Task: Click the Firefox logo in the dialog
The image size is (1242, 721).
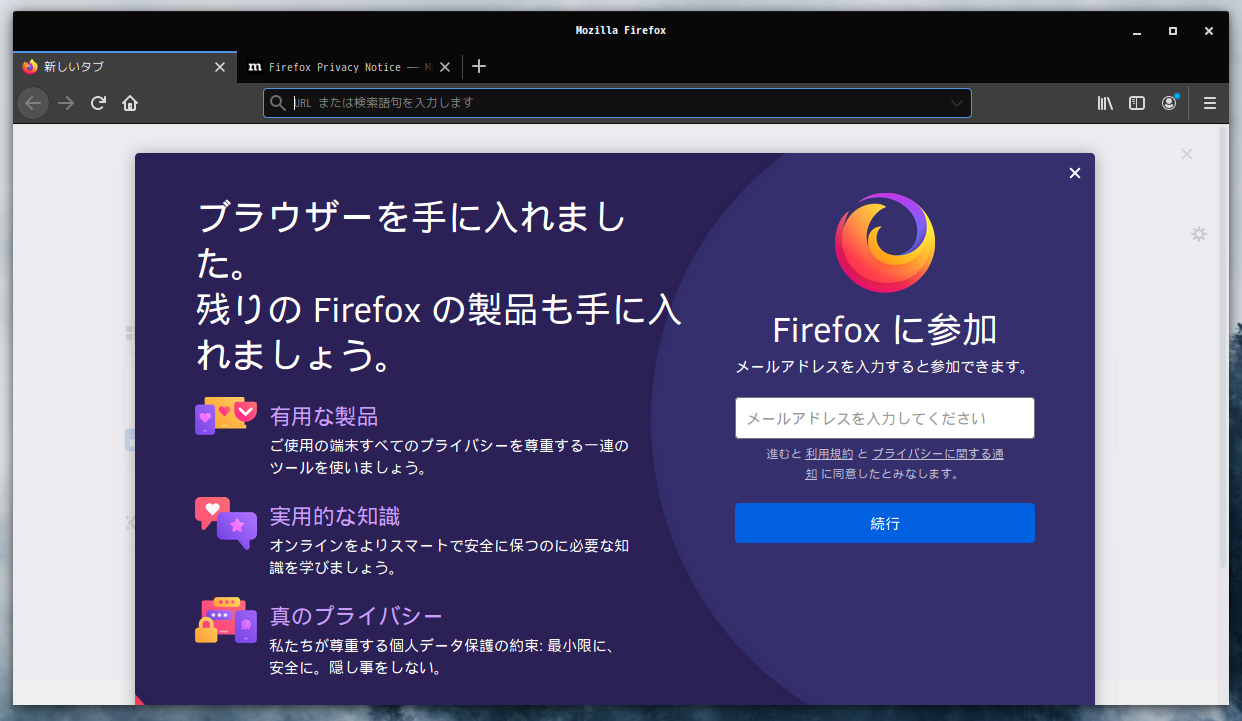Action: click(885, 243)
